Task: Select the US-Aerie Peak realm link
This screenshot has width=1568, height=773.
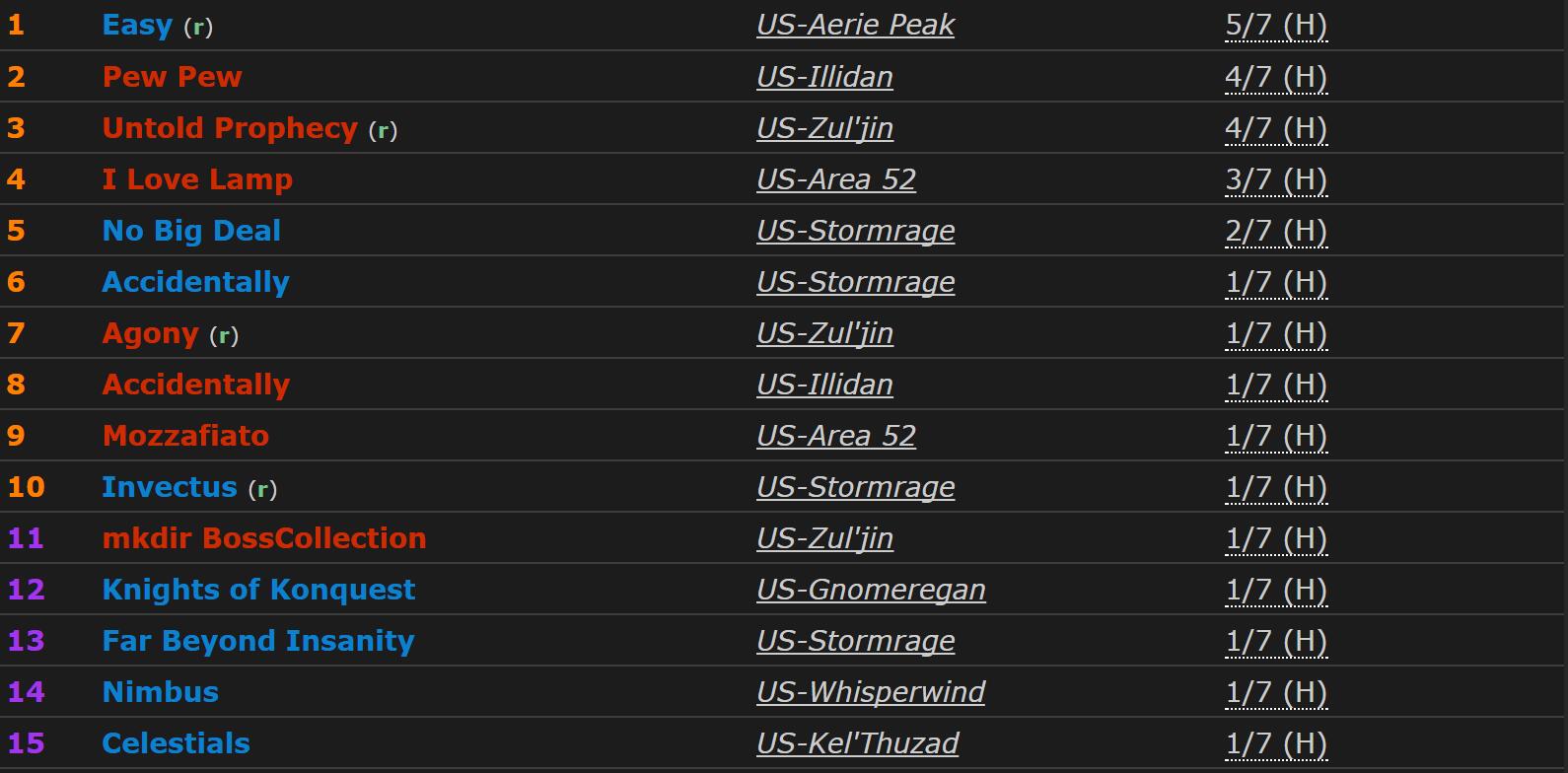Action: click(x=855, y=26)
